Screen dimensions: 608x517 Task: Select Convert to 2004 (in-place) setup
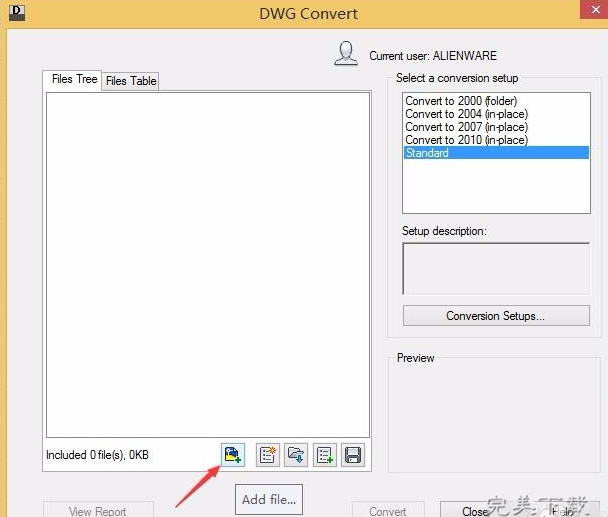coord(496,114)
